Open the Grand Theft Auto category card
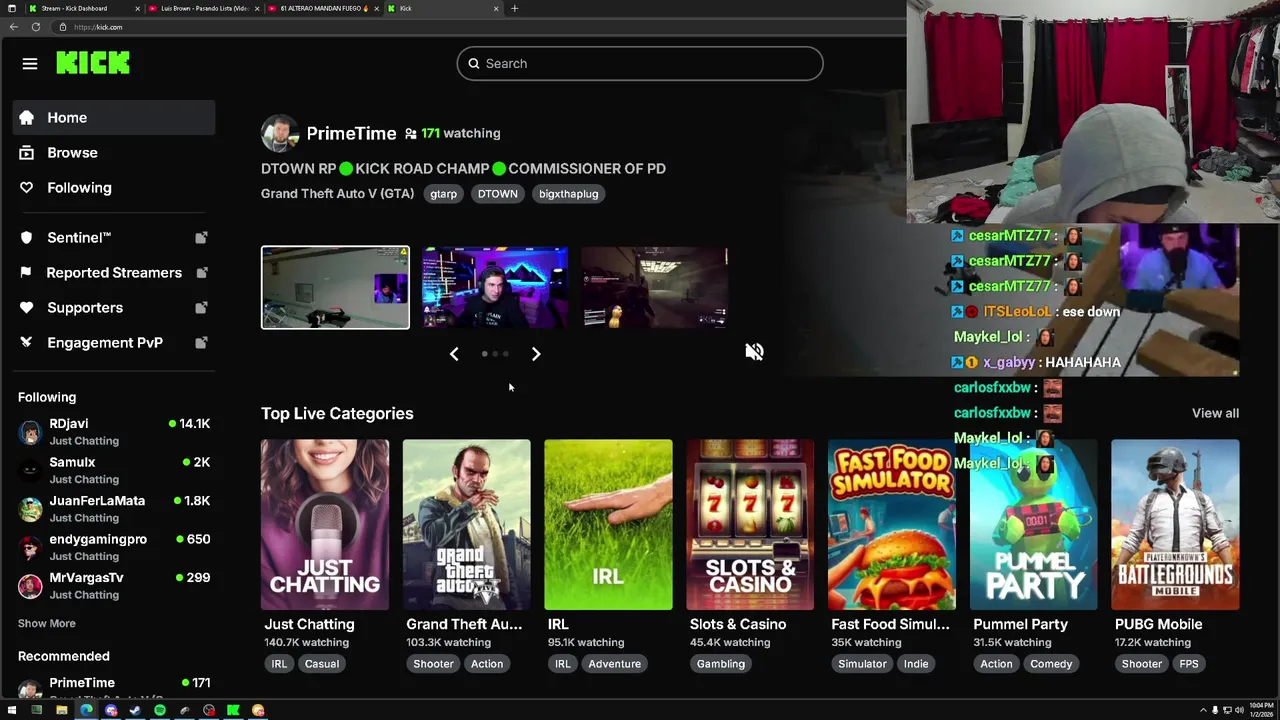Image resolution: width=1280 pixels, height=720 pixels. point(467,524)
